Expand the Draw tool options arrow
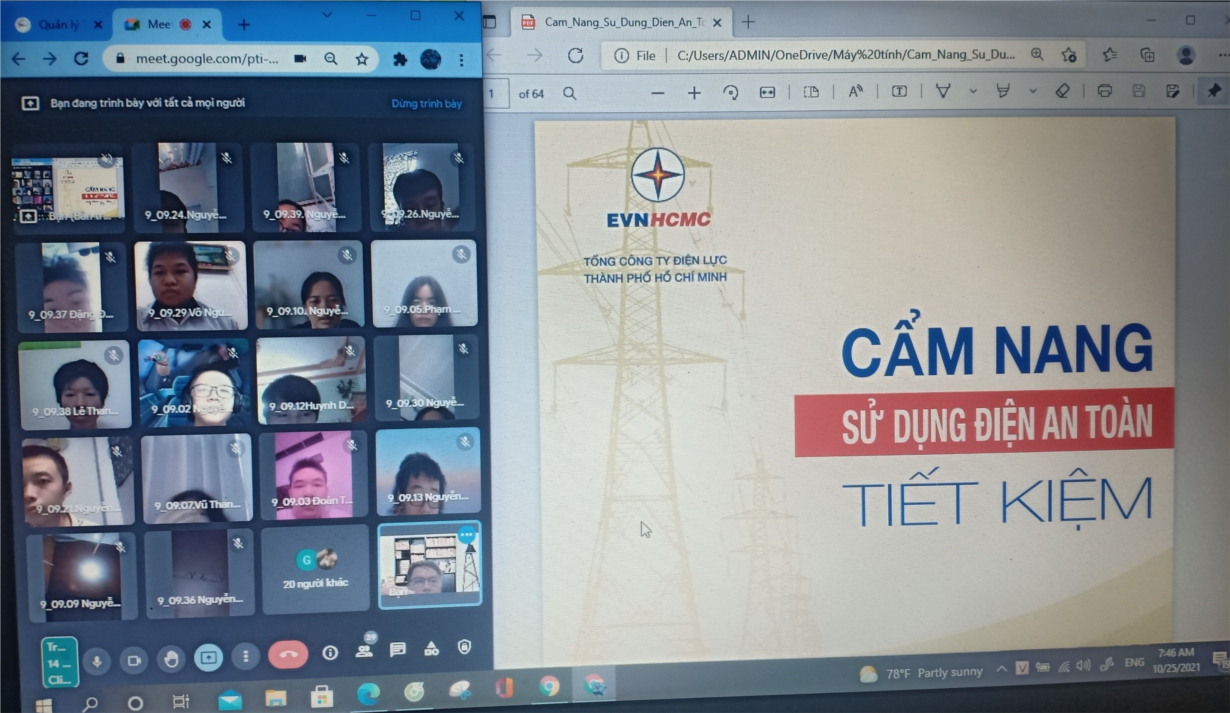 (x=973, y=92)
